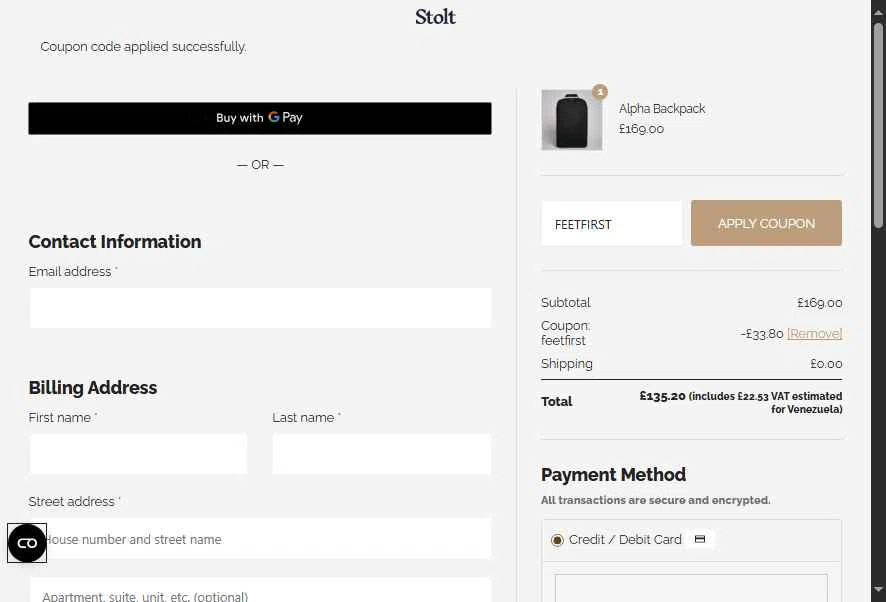Remove the feetfirst coupon
This screenshot has height=602, width=886.
coord(814,334)
